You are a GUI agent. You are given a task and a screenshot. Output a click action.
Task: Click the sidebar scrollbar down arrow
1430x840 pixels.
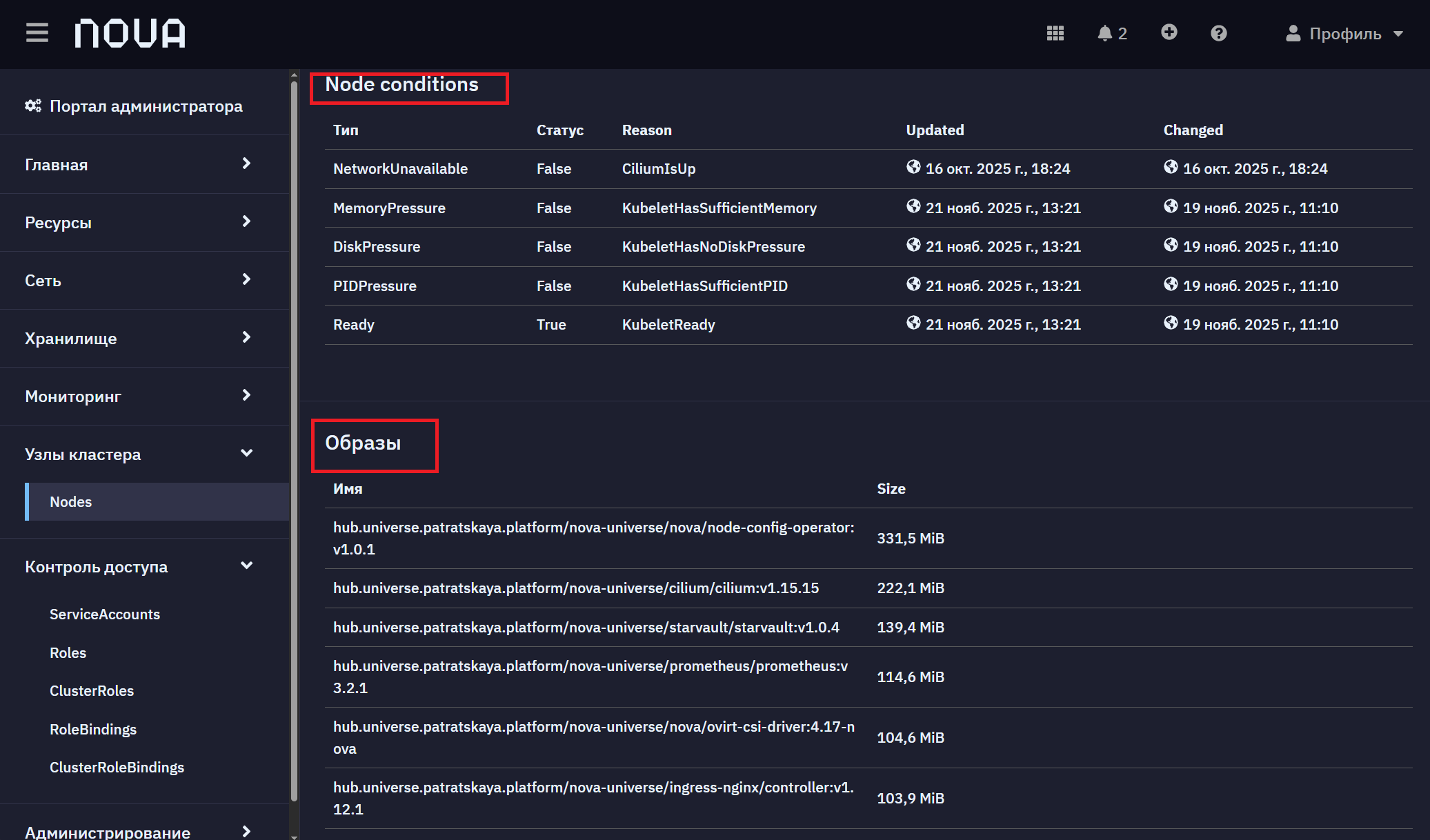tap(294, 837)
